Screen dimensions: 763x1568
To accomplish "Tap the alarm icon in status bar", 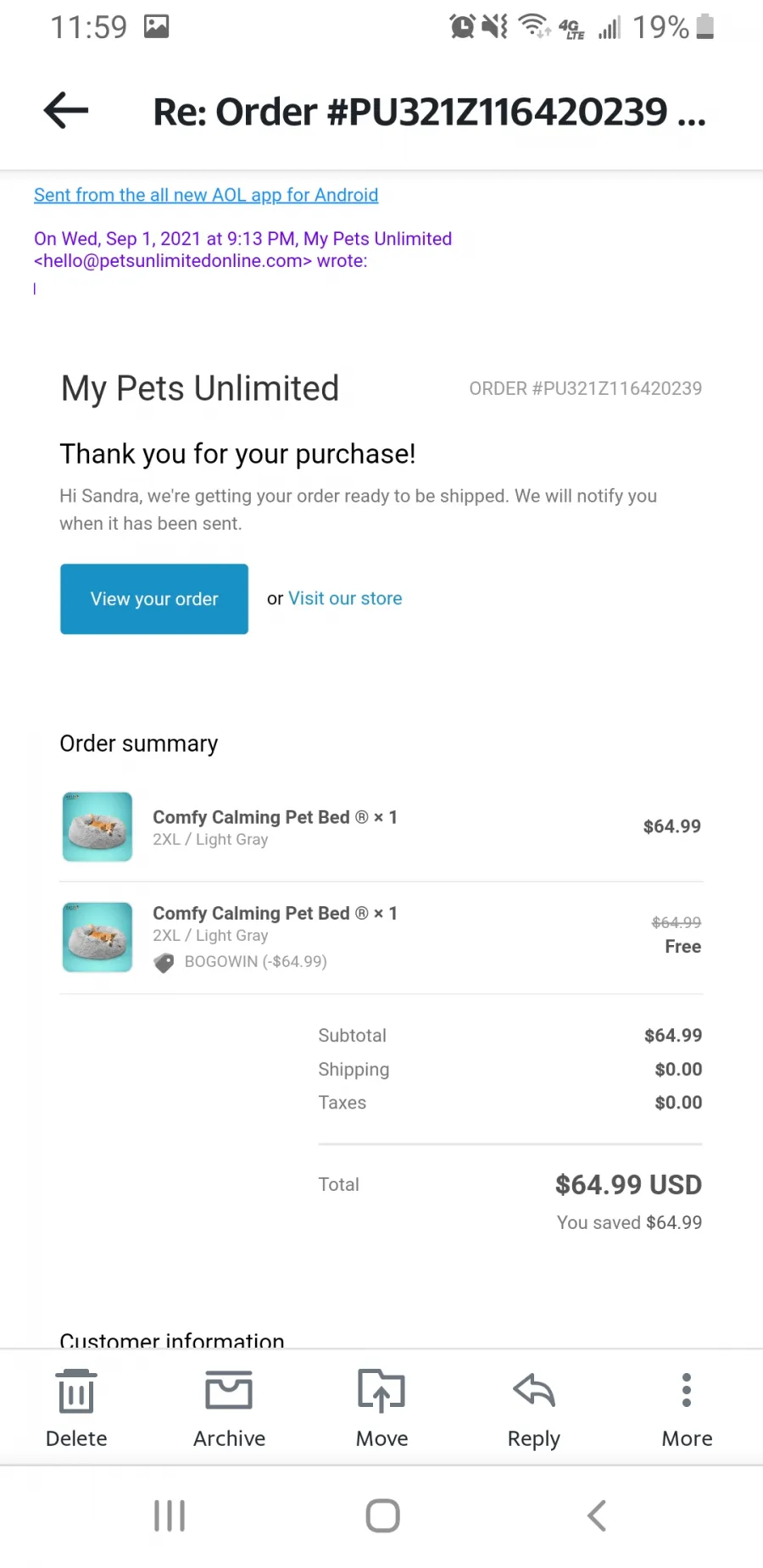I will (x=462, y=26).
